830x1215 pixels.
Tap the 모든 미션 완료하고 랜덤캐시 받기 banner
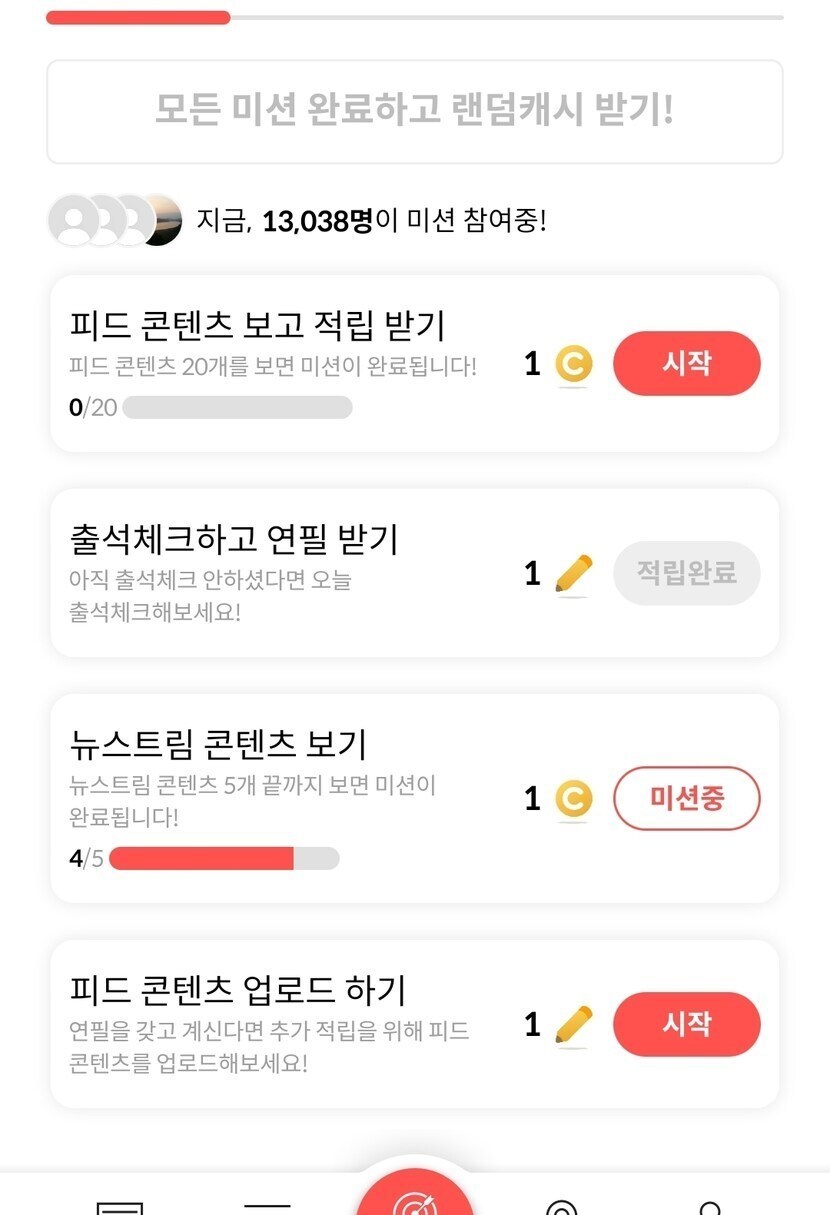coord(414,111)
